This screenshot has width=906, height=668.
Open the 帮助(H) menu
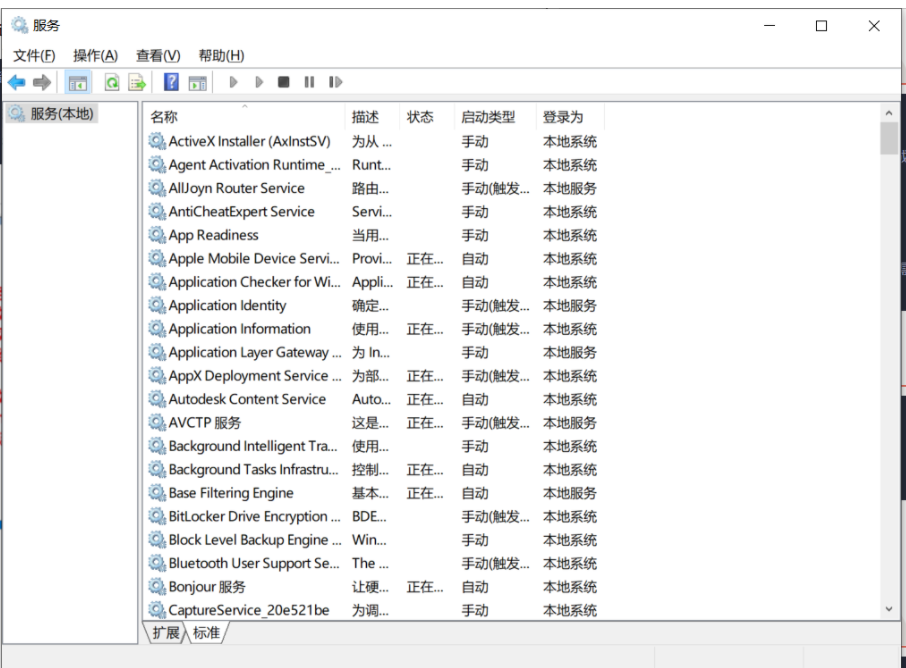click(x=221, y=55)
